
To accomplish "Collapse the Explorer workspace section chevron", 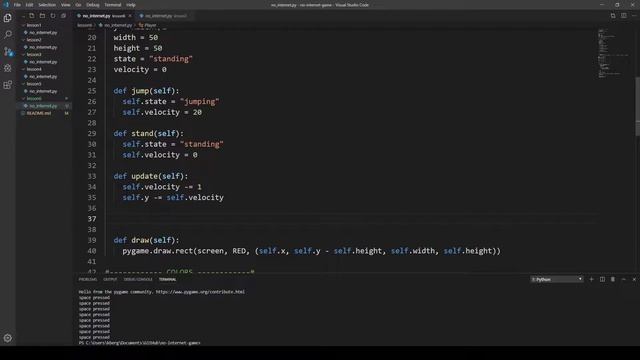I will (x=23, y=16).
